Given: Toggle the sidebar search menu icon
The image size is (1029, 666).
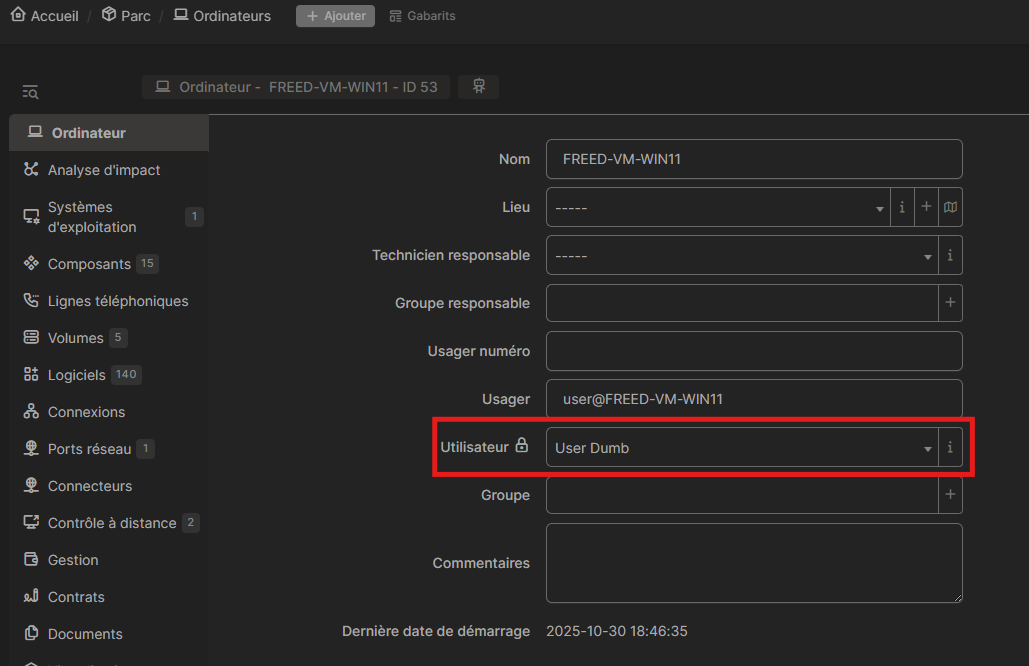Looking at the screenshot, I should (x=30, y=92).
